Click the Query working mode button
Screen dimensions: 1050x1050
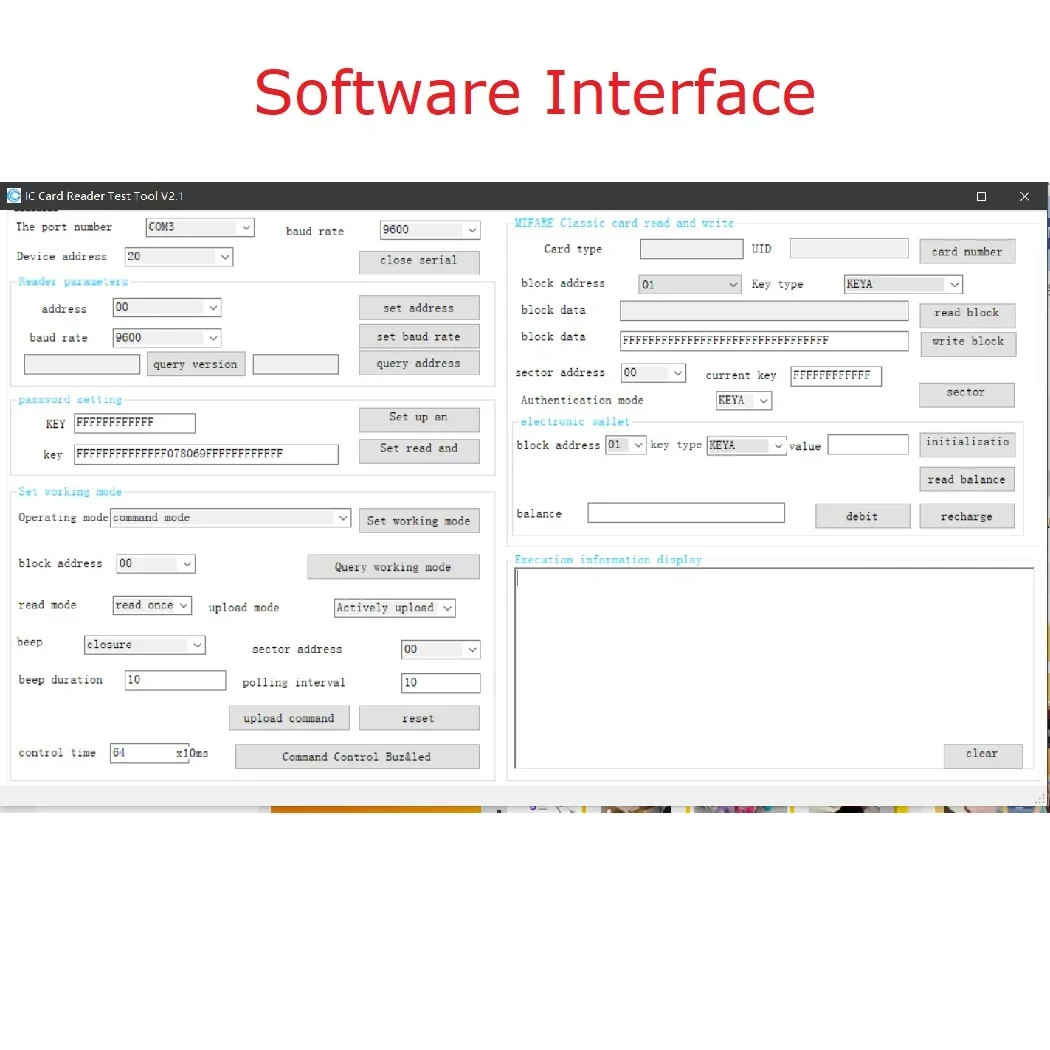coord(393,567)
